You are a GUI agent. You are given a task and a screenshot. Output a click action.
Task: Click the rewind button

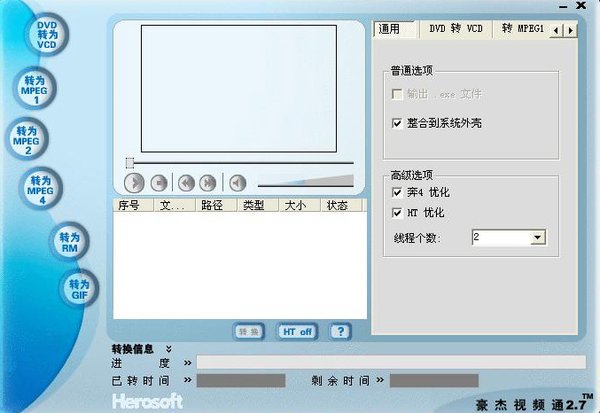(x=186, y=183)
